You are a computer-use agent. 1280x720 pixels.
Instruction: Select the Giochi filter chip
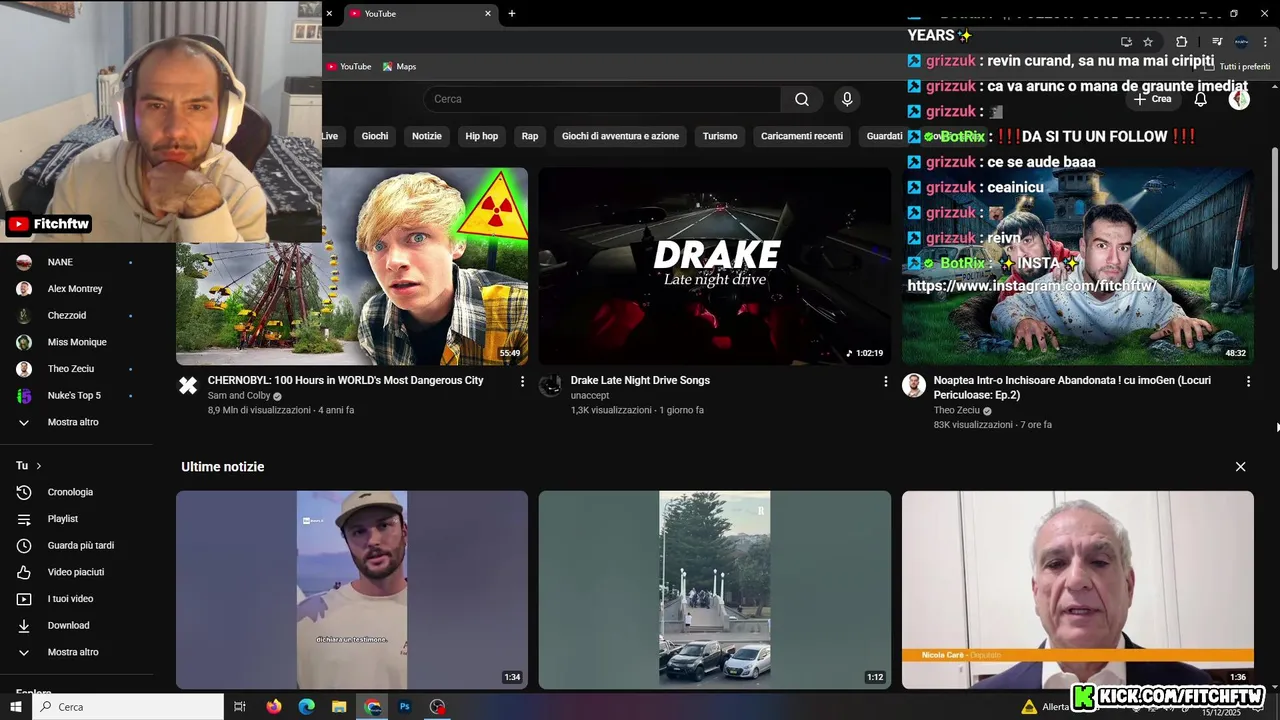[x=375, y=136]
